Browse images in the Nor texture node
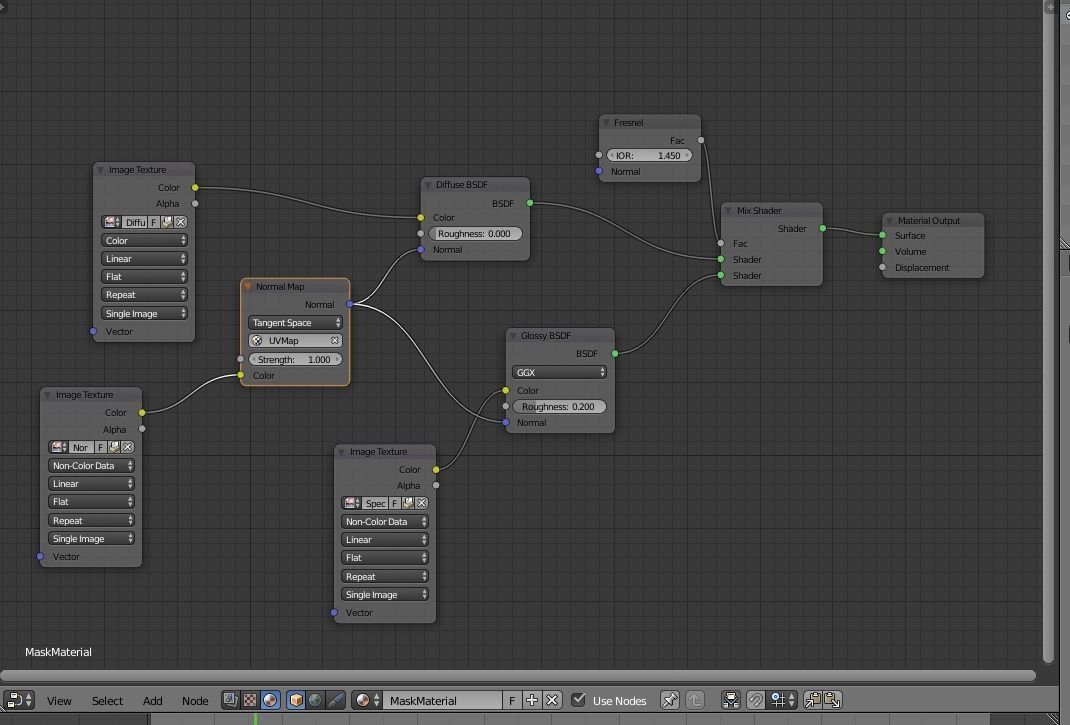The height and width of the screenshot is (725, 1070). (x=59, y=447)
